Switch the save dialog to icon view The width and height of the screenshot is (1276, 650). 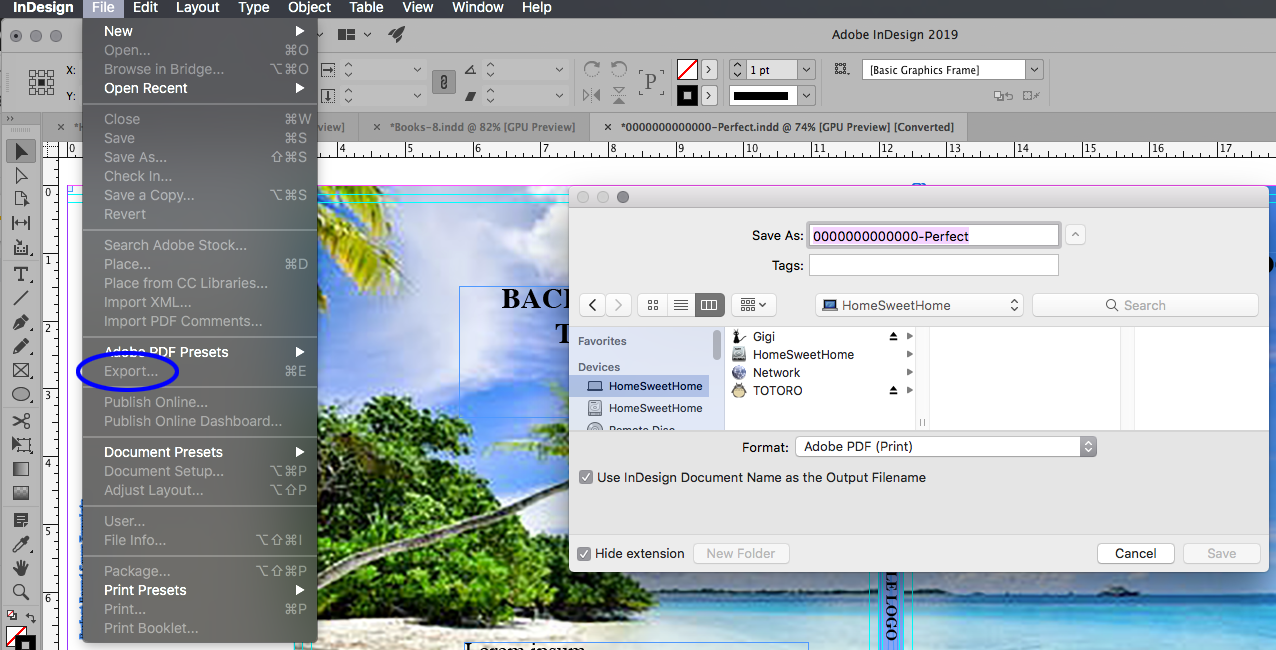pyautogui.click(x=654, y=305)
